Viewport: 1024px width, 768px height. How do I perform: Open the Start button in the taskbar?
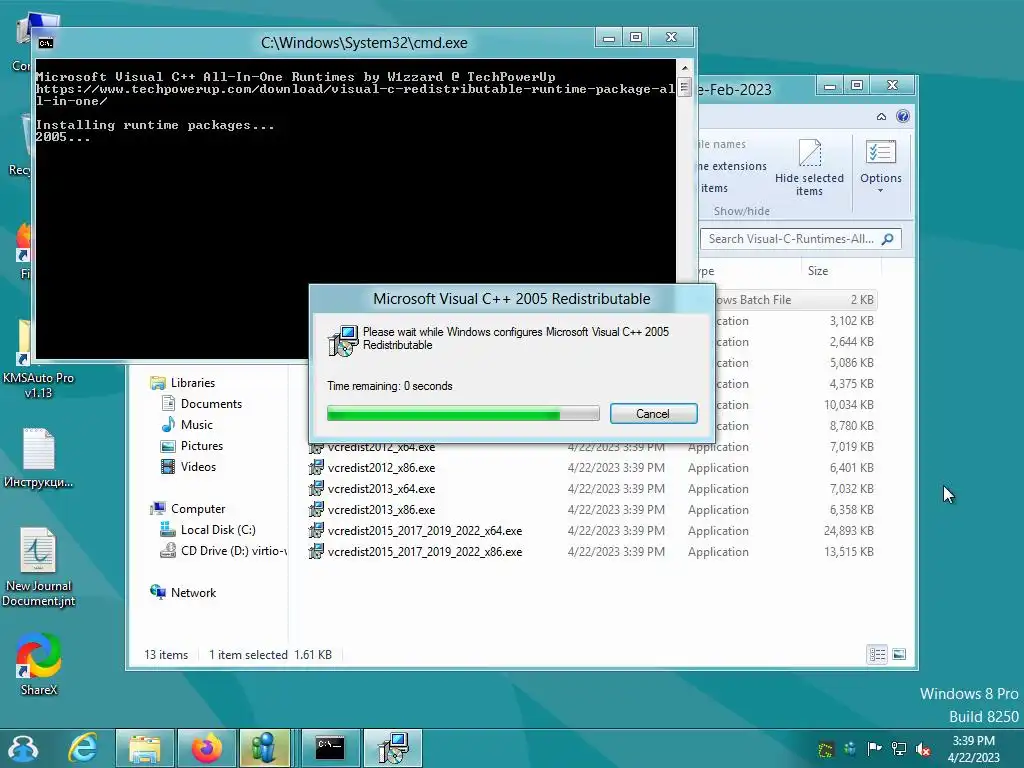24,748
